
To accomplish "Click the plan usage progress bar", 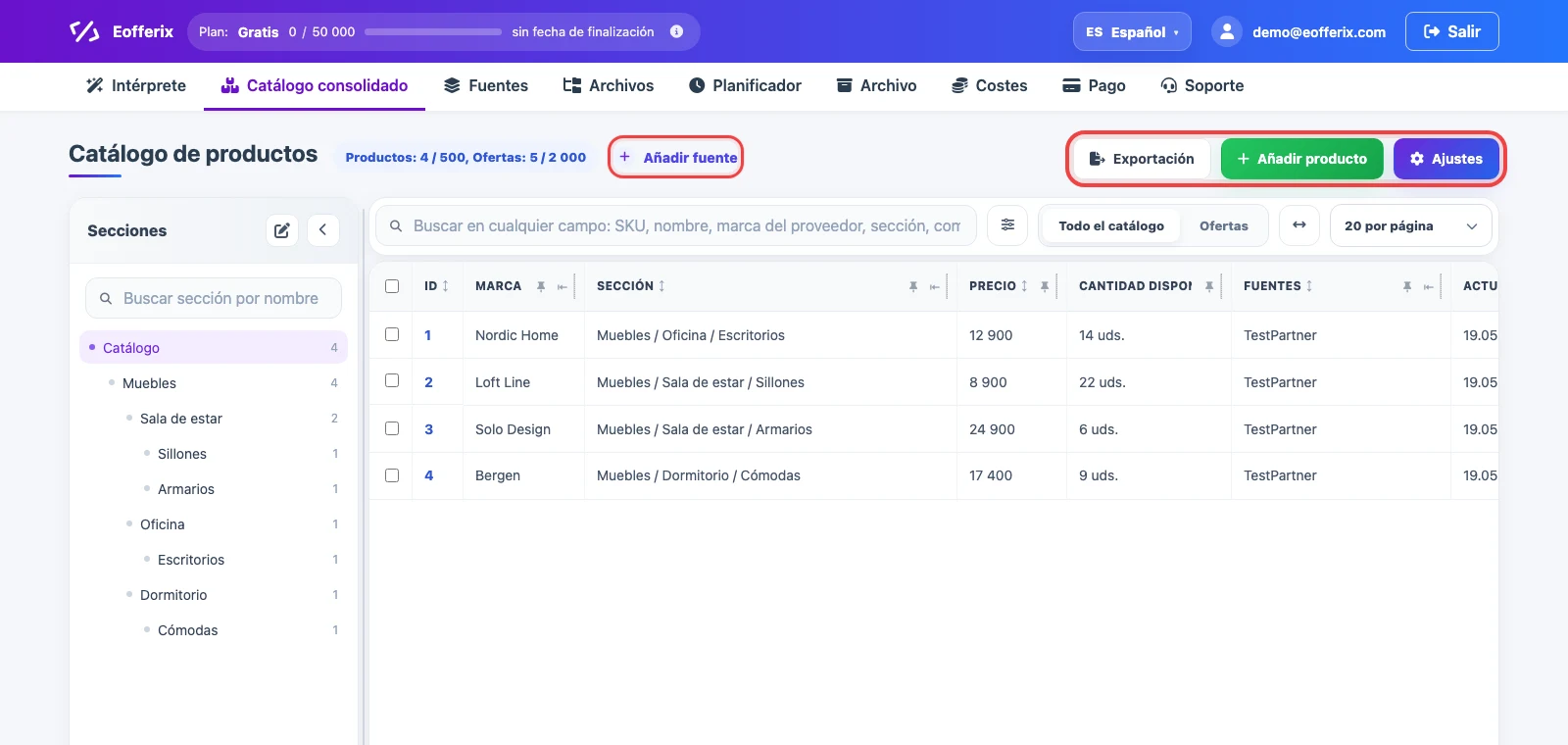I will [433, 31].
